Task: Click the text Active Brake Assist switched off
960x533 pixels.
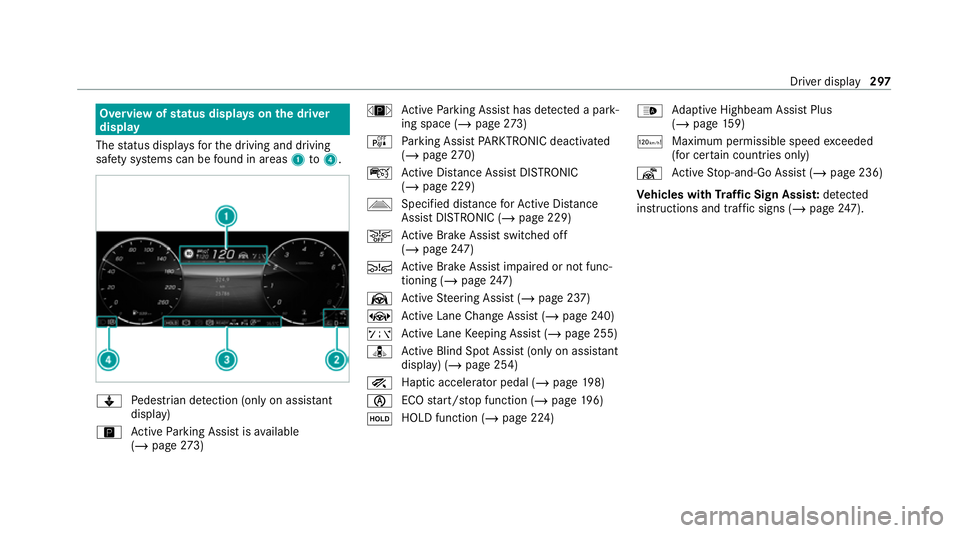Action: (x=484, y=235)
